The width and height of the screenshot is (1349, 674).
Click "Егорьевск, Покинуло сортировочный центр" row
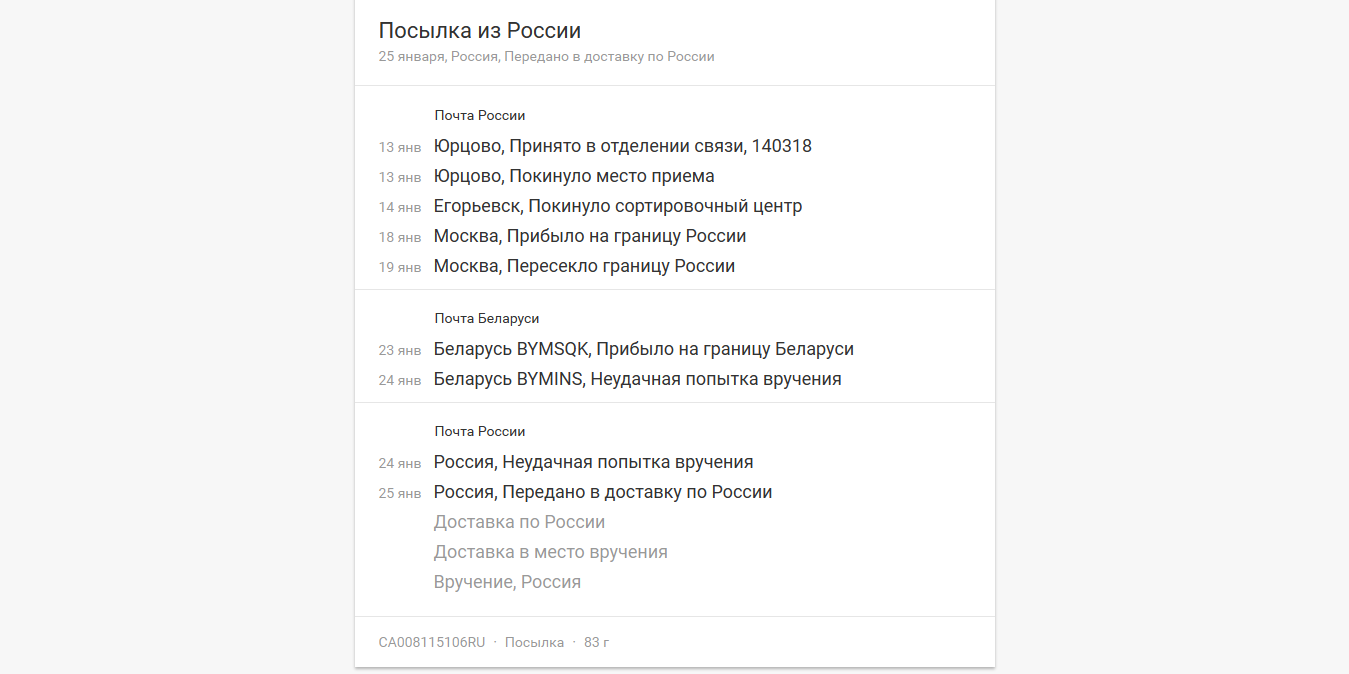point(617,206)
